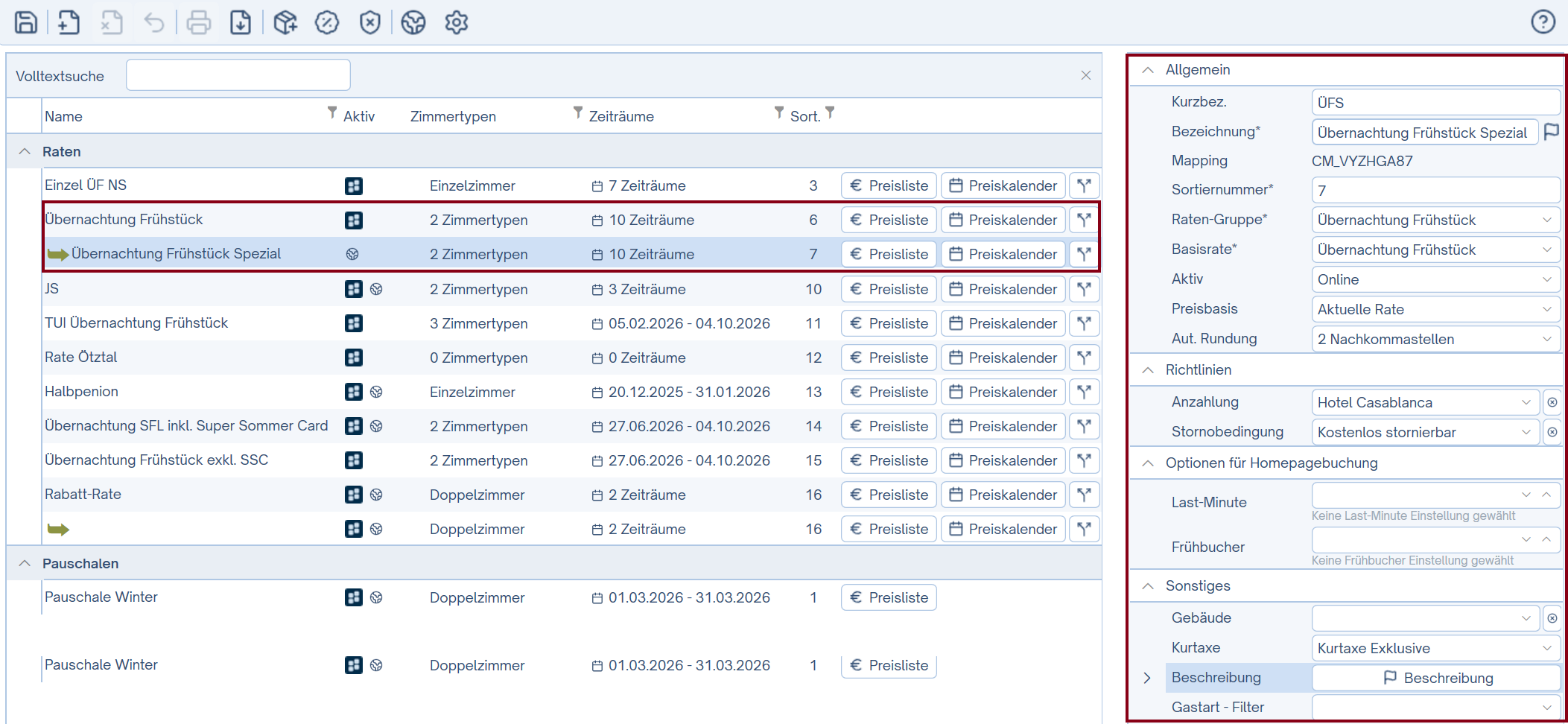This screenshot has width=1568, height=724.
Task: Open the Raten-Gruppe dropdown
Action: [x=1435, y=220]
